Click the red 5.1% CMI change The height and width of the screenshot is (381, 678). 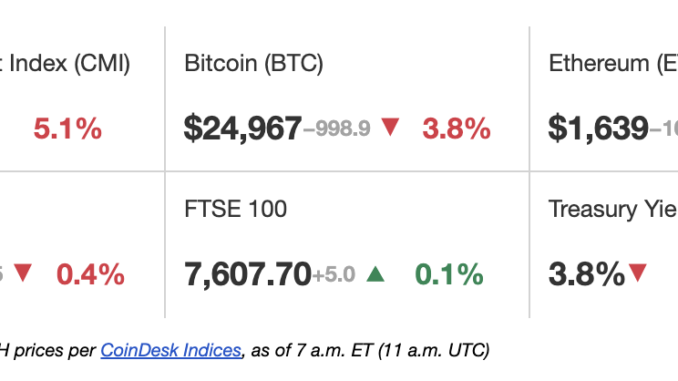point(67,128)
